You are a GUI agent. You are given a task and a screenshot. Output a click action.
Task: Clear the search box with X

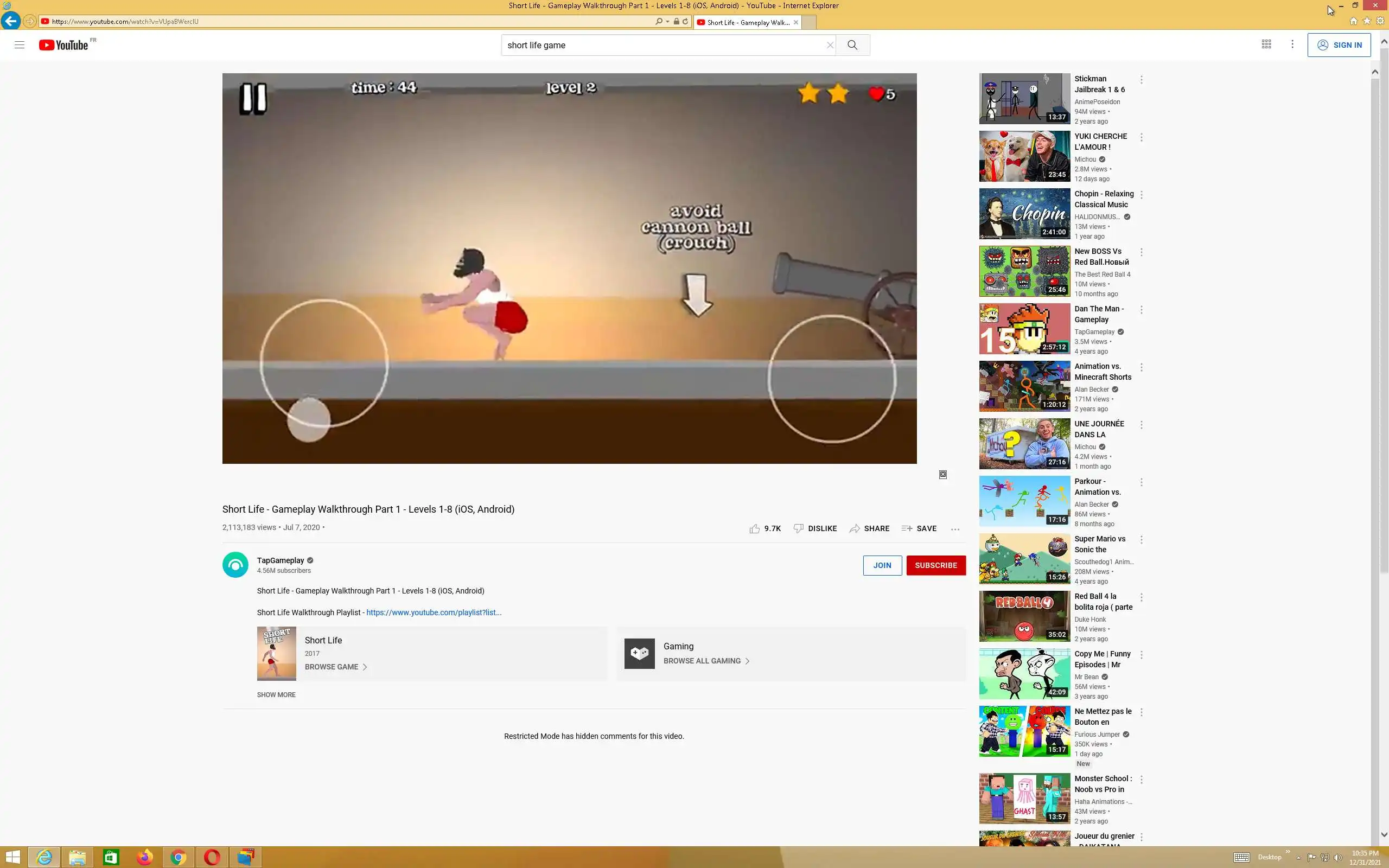[830, 45]
